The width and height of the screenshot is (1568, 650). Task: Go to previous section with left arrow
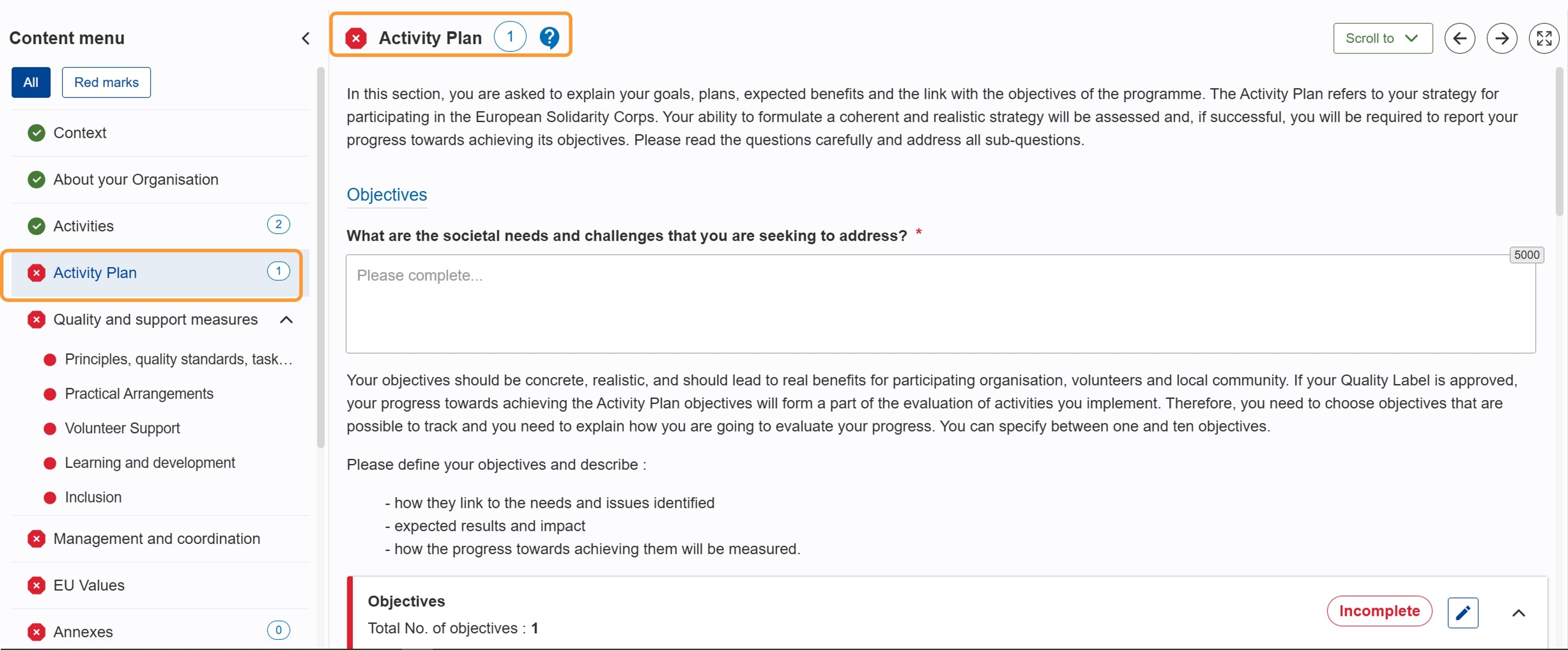click(x=1459, y=38)
